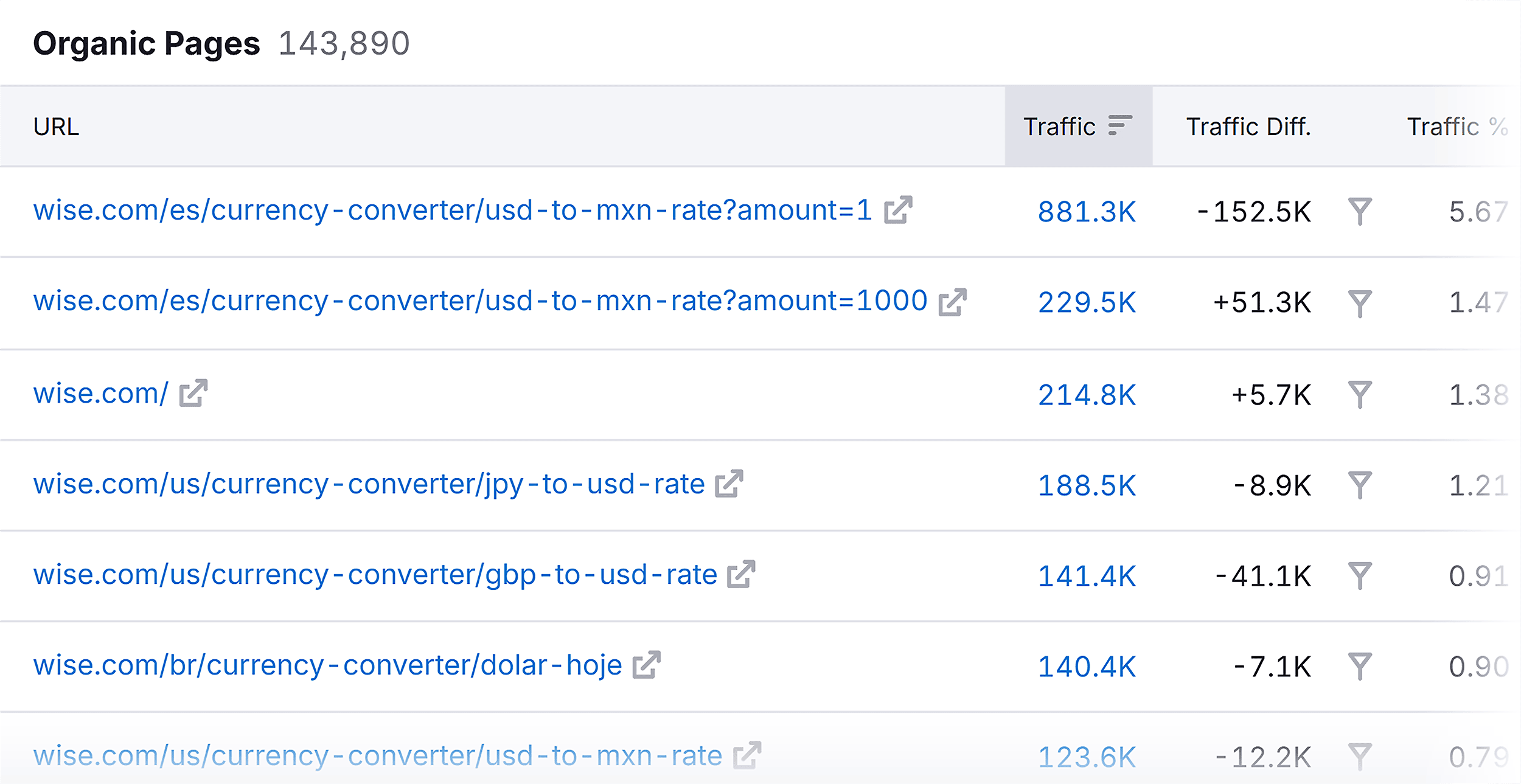This screenshot has width=1521, height=784.
Task: Sort by the Traffic column header
Action: (x=1078, y=127)
